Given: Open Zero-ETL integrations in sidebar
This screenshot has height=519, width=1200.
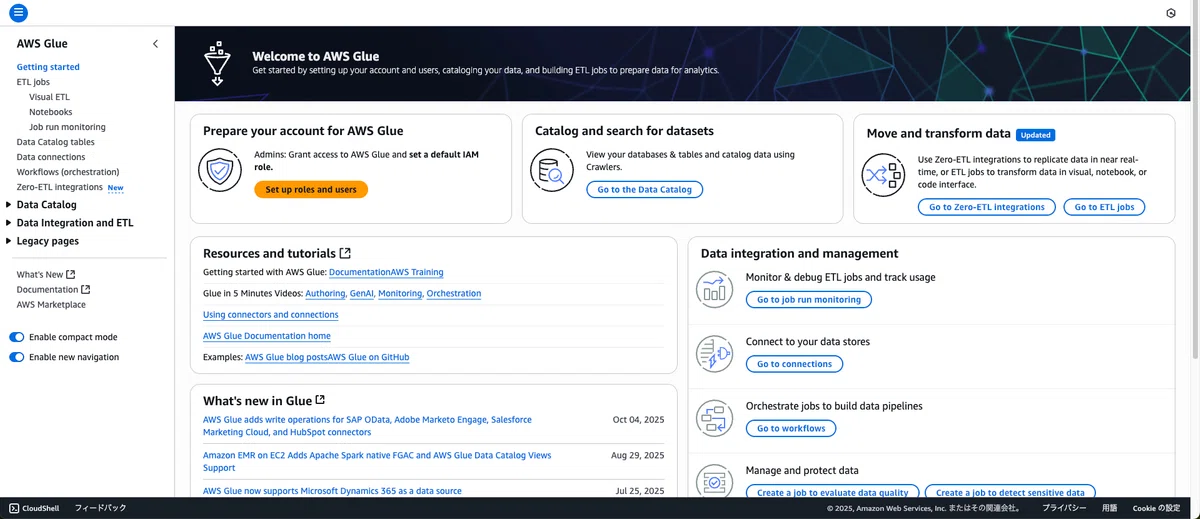Looking at the screenshot, I should pos(60,187).
